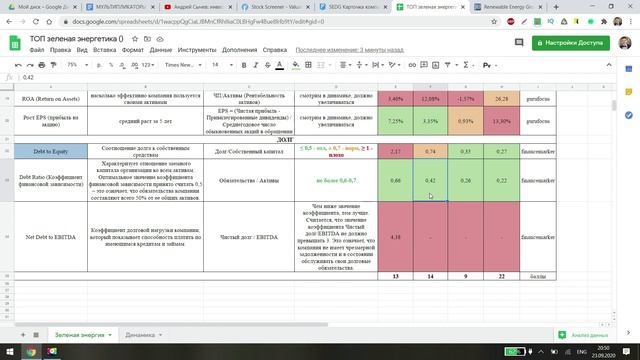Open text rotation dropdown
This screenshot has width=640, height=360.
(x=394, y=65)
